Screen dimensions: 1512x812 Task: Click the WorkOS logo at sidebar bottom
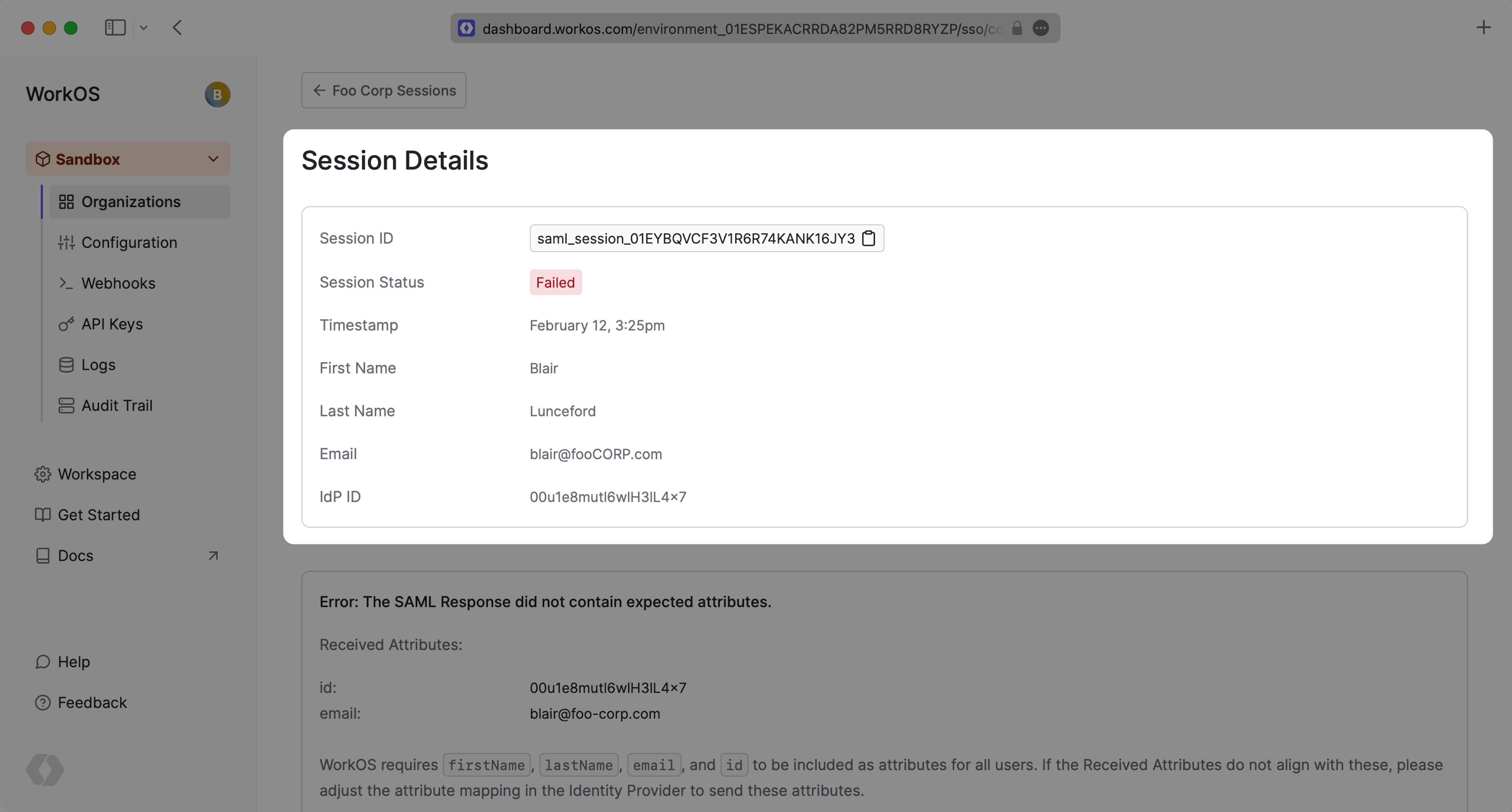pos(45,770)
